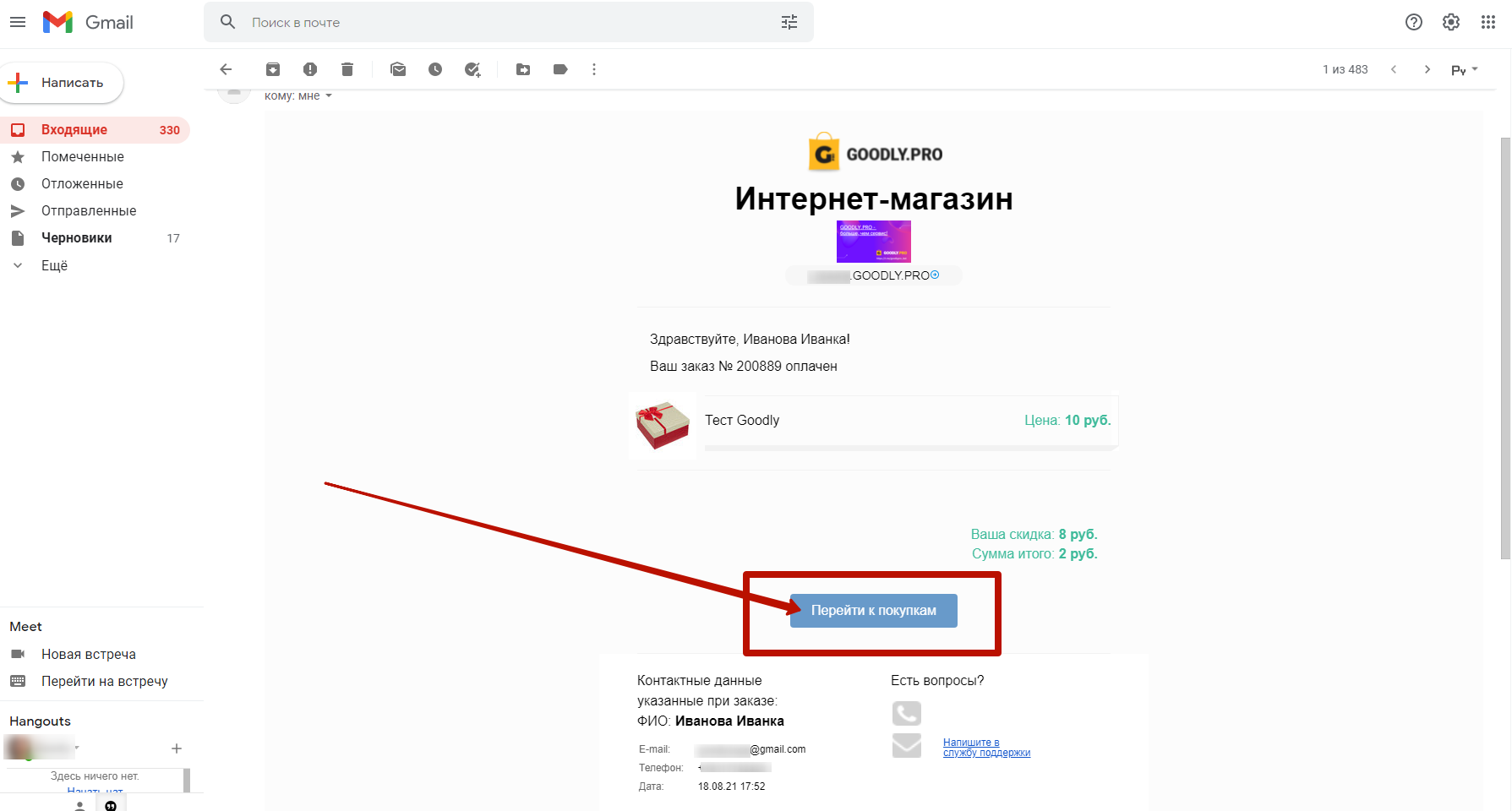Click the gift box product image

click(663, 426)
